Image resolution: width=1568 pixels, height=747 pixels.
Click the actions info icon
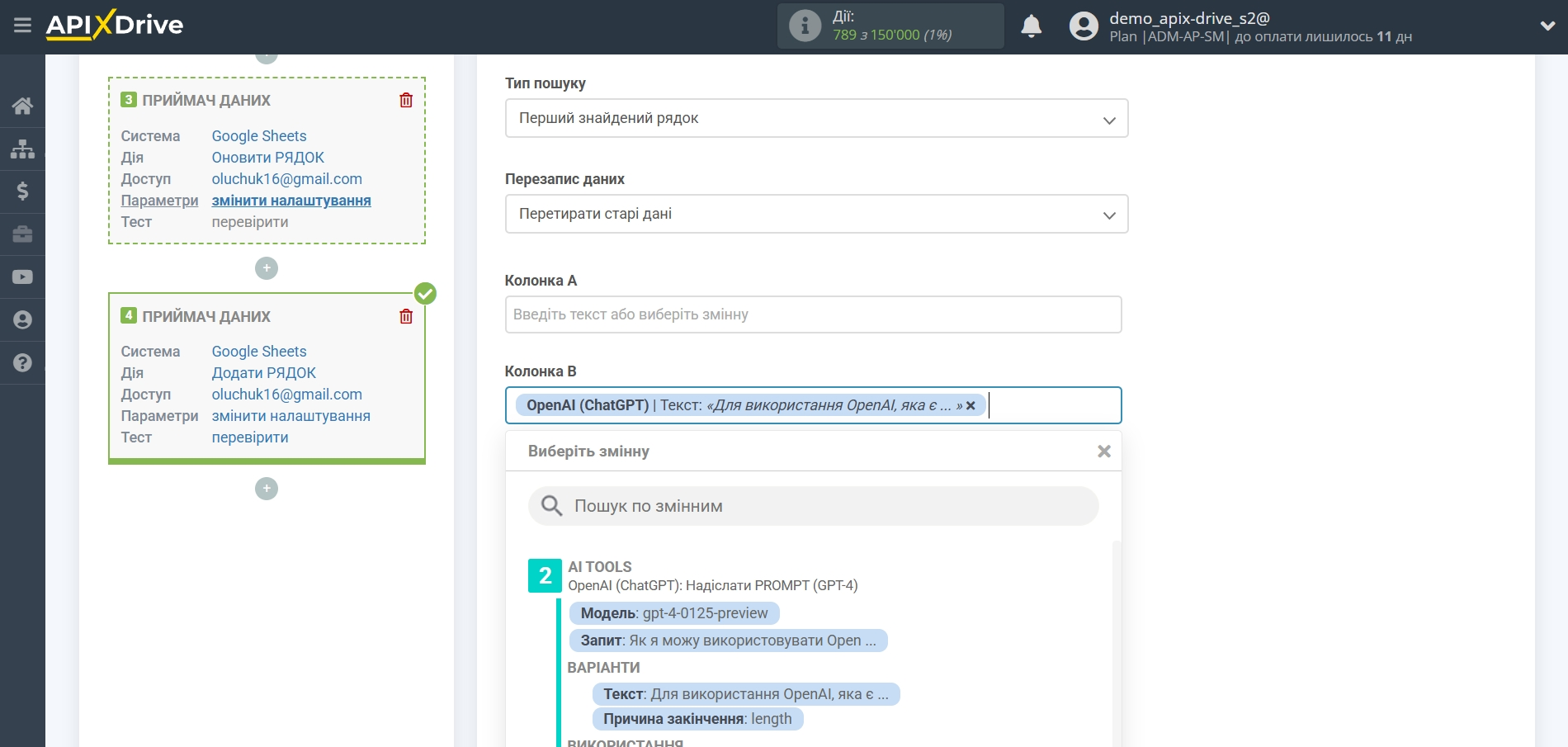(x=805, y=26)
